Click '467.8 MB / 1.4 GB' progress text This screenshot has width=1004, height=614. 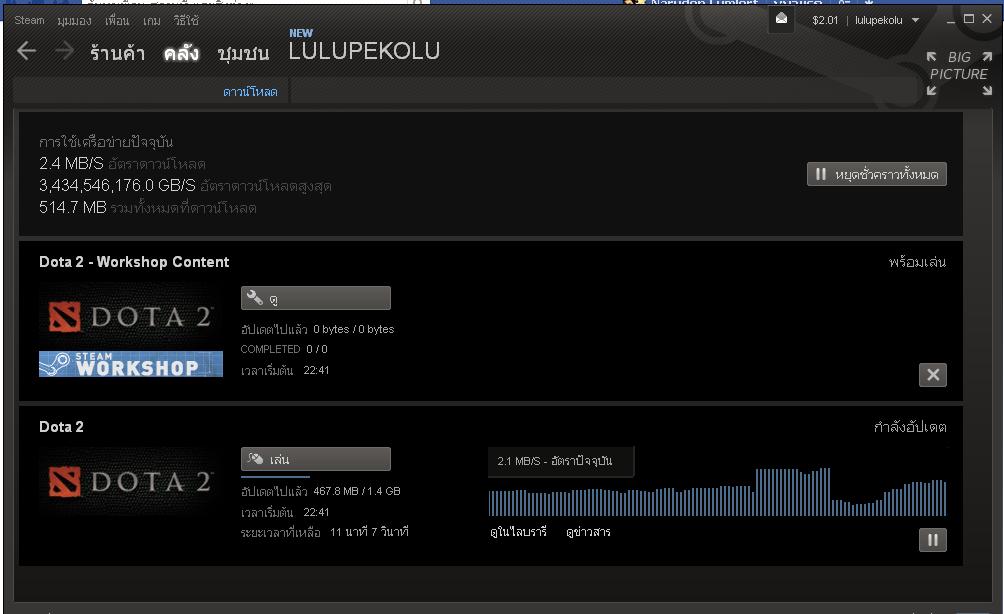(357, 491)
